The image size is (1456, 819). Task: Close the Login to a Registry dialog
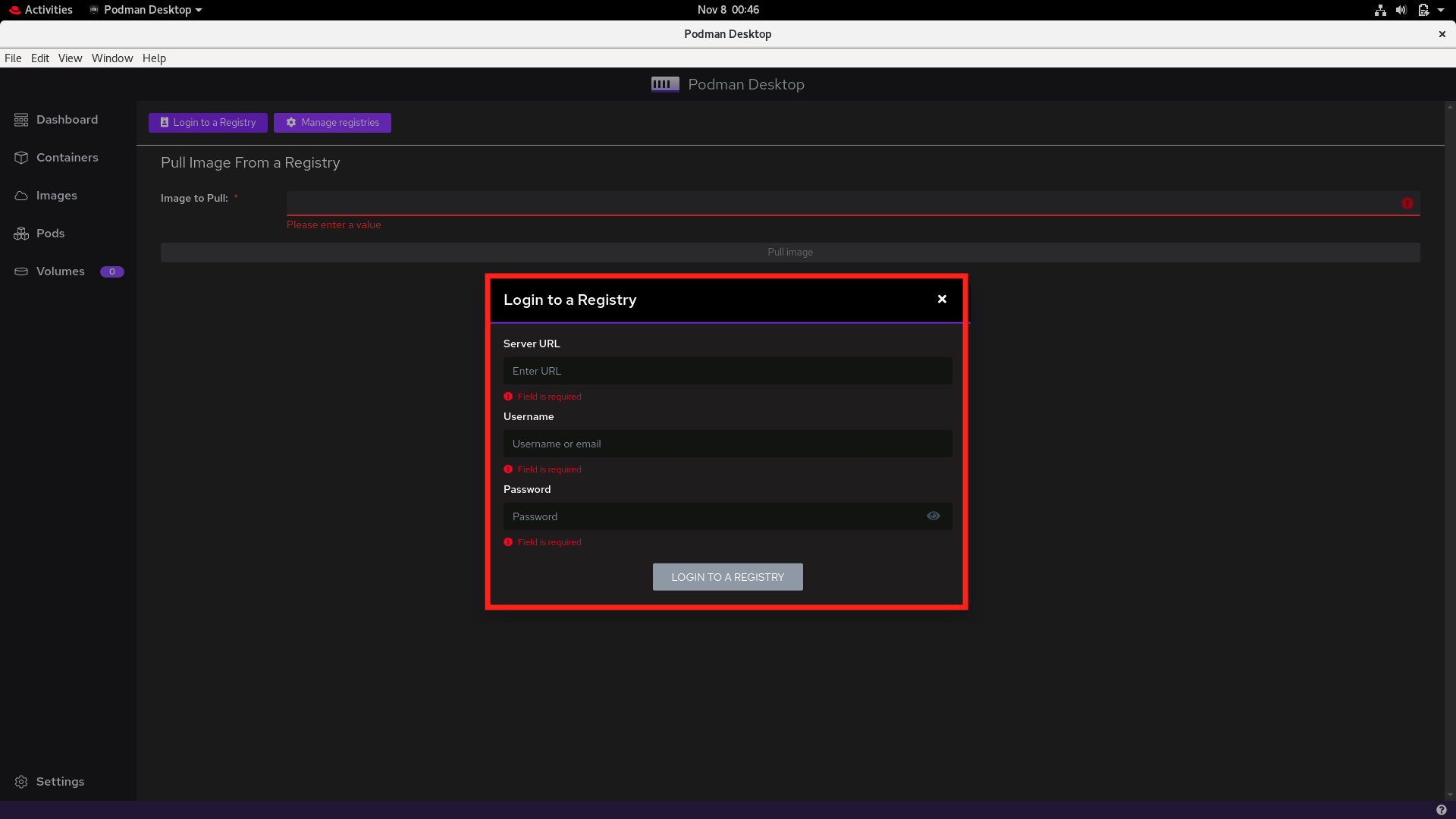pos(942,300)
